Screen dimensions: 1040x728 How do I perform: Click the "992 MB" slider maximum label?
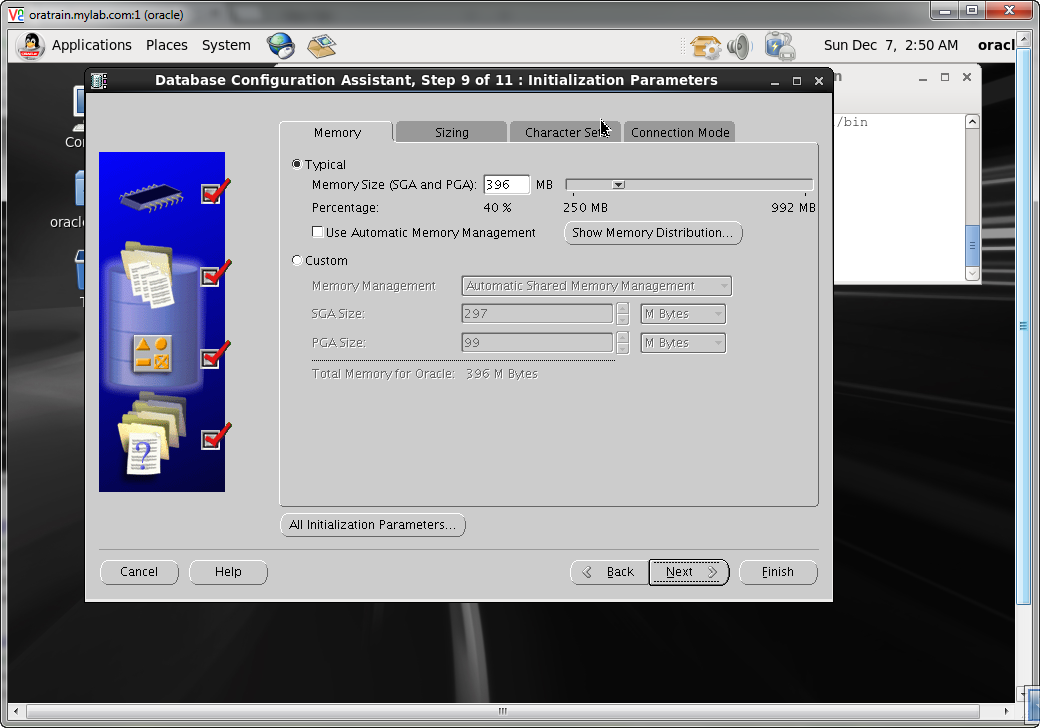pyautogui.click(x=793, y=208)
